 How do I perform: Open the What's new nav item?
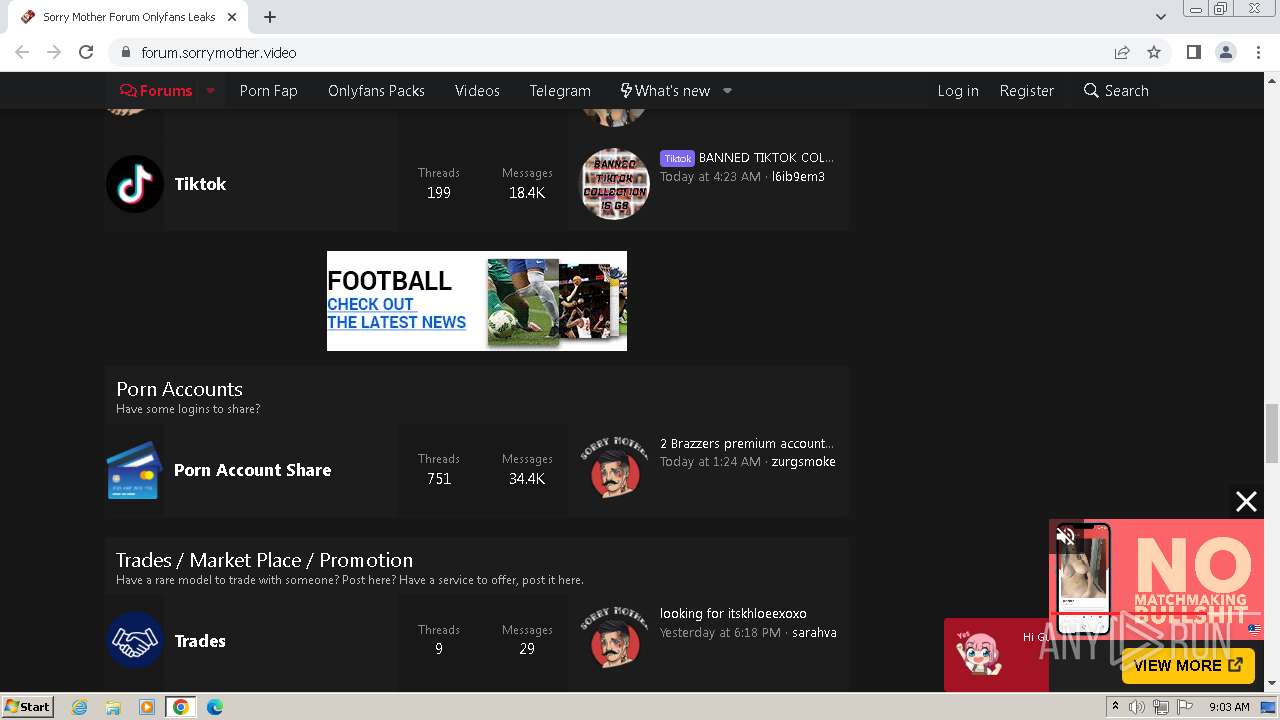point(665,91)
